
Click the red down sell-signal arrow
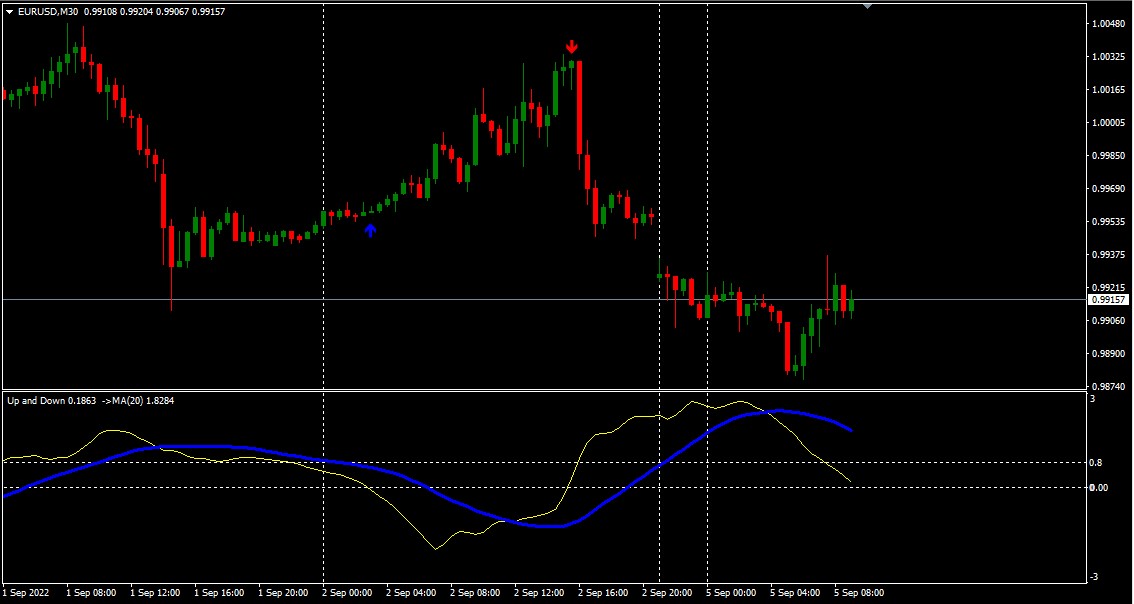click(x=572, y=47)
